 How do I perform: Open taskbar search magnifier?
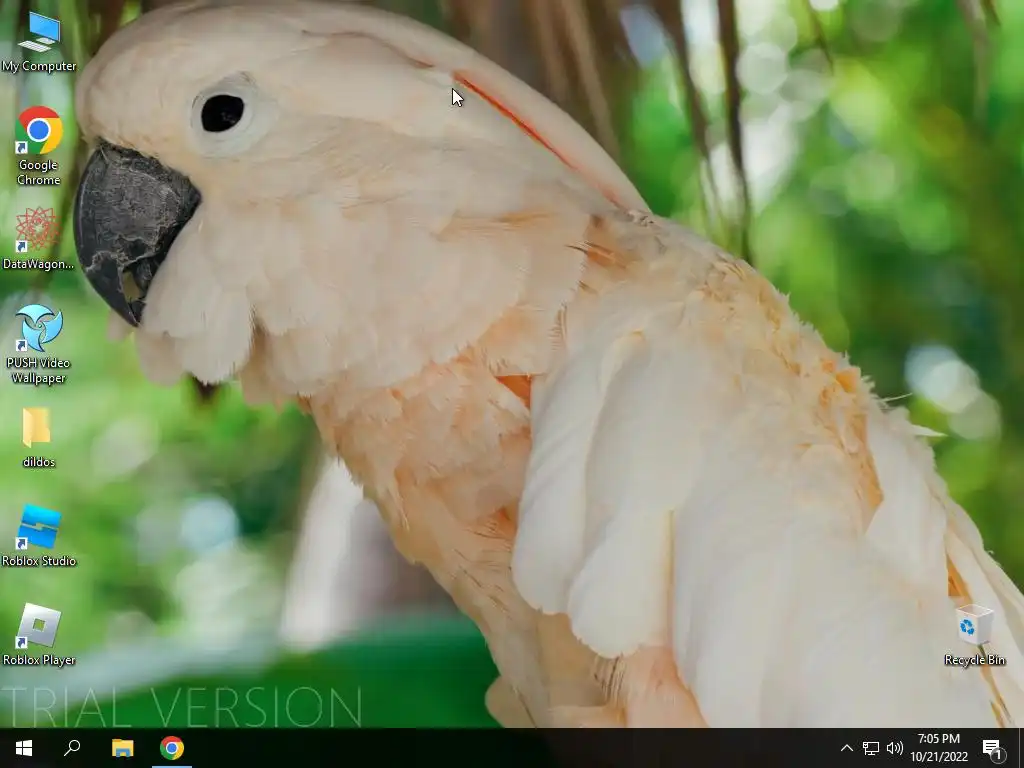(72, 748)
